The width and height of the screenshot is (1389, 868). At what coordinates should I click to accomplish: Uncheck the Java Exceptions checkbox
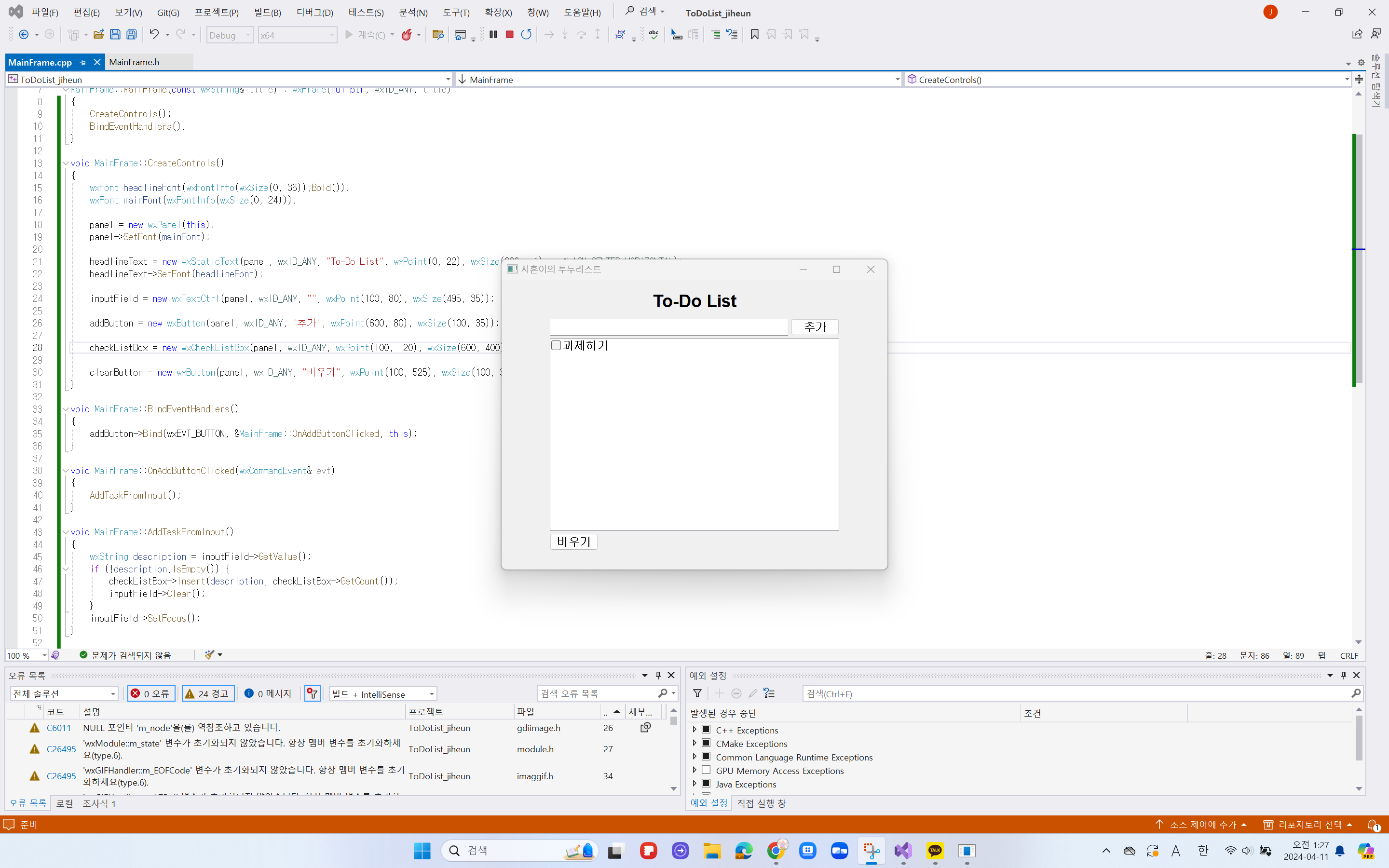point(706,784)
